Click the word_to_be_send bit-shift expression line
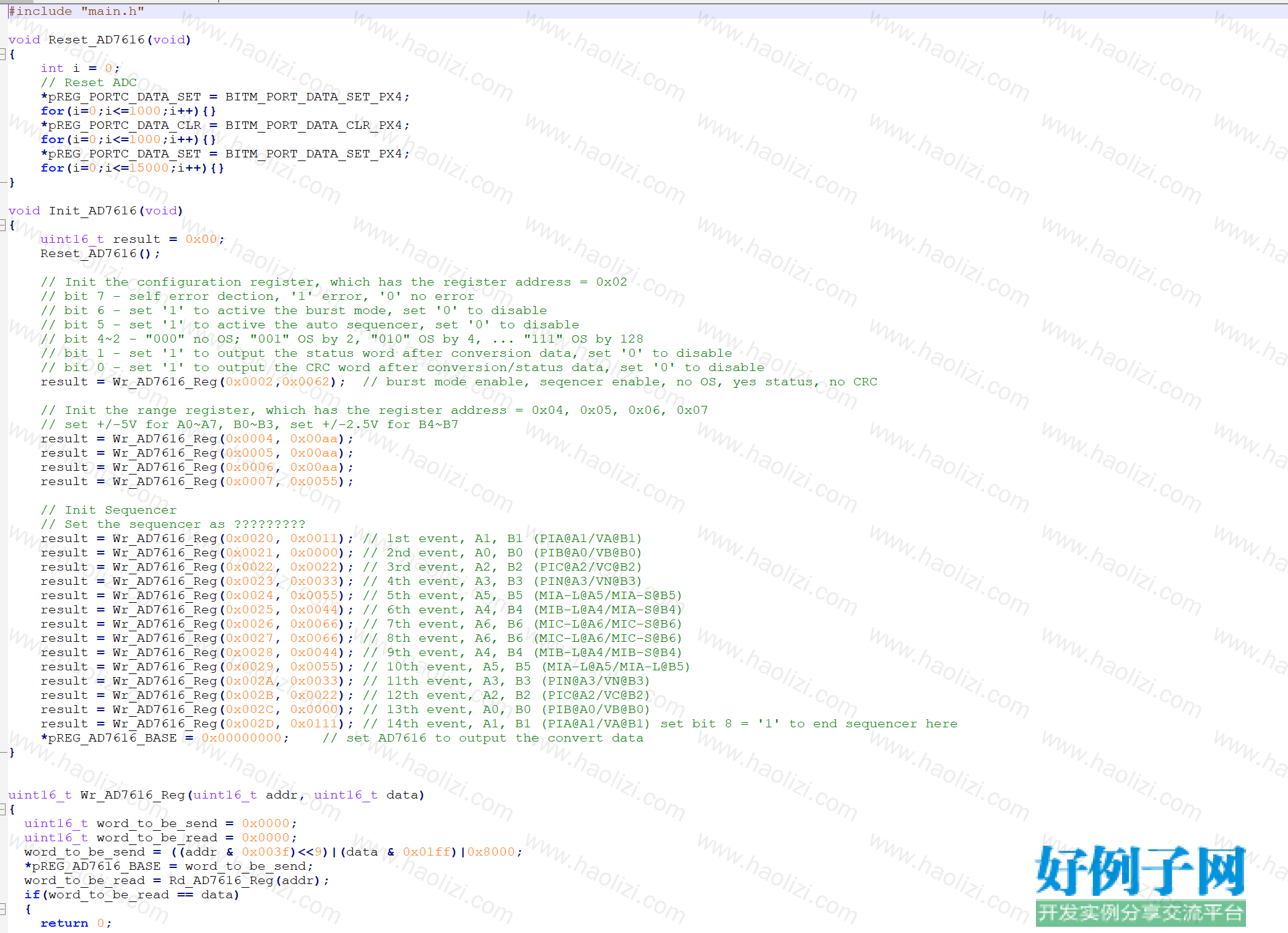 tap(273, 852)
